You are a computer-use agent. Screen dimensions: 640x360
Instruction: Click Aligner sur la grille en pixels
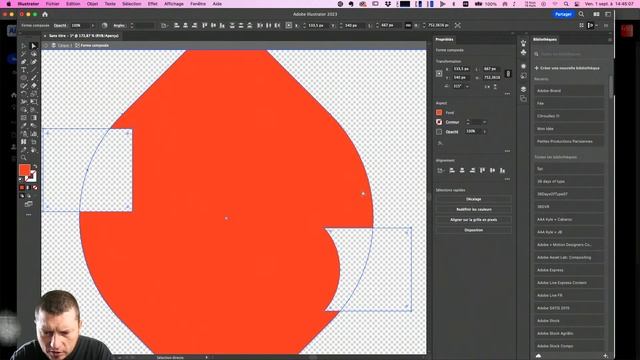[x=473, y=220]
